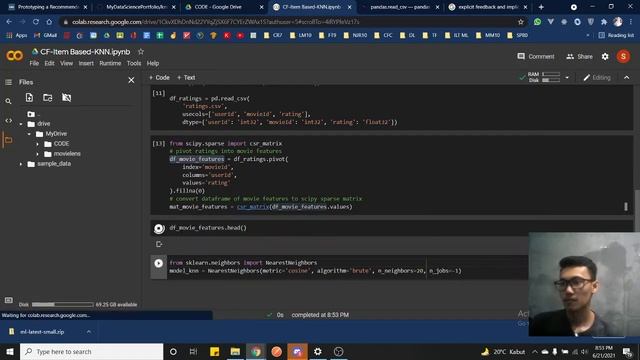
Task: Add a new Code cell
Action: (x=159, y=77)
